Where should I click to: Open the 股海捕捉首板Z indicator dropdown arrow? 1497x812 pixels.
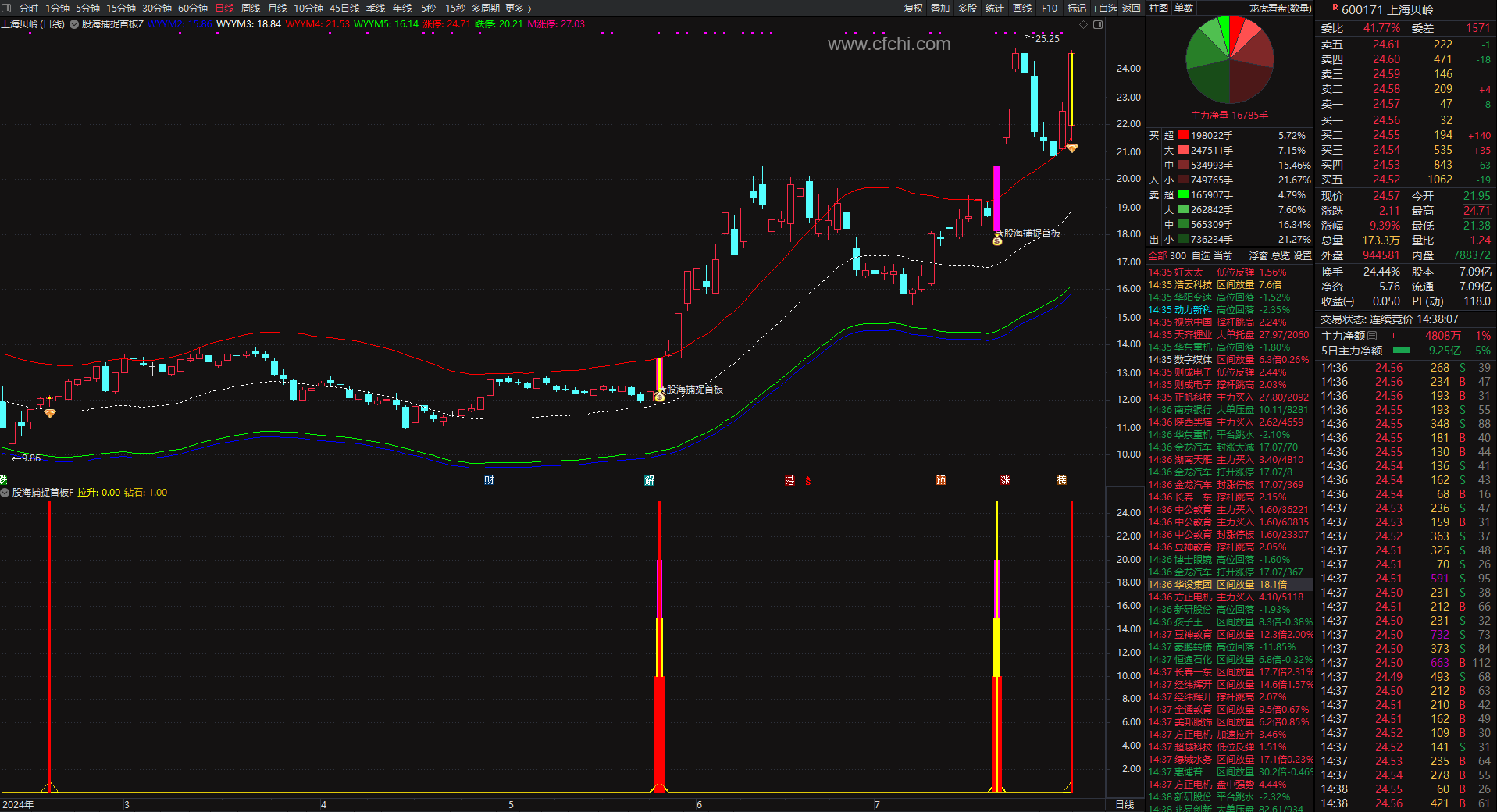(74, 24)
